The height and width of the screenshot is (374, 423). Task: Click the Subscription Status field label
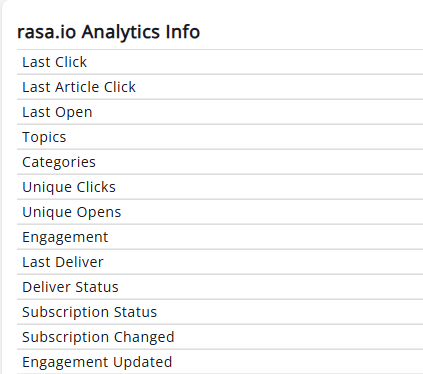click(89, 312)
